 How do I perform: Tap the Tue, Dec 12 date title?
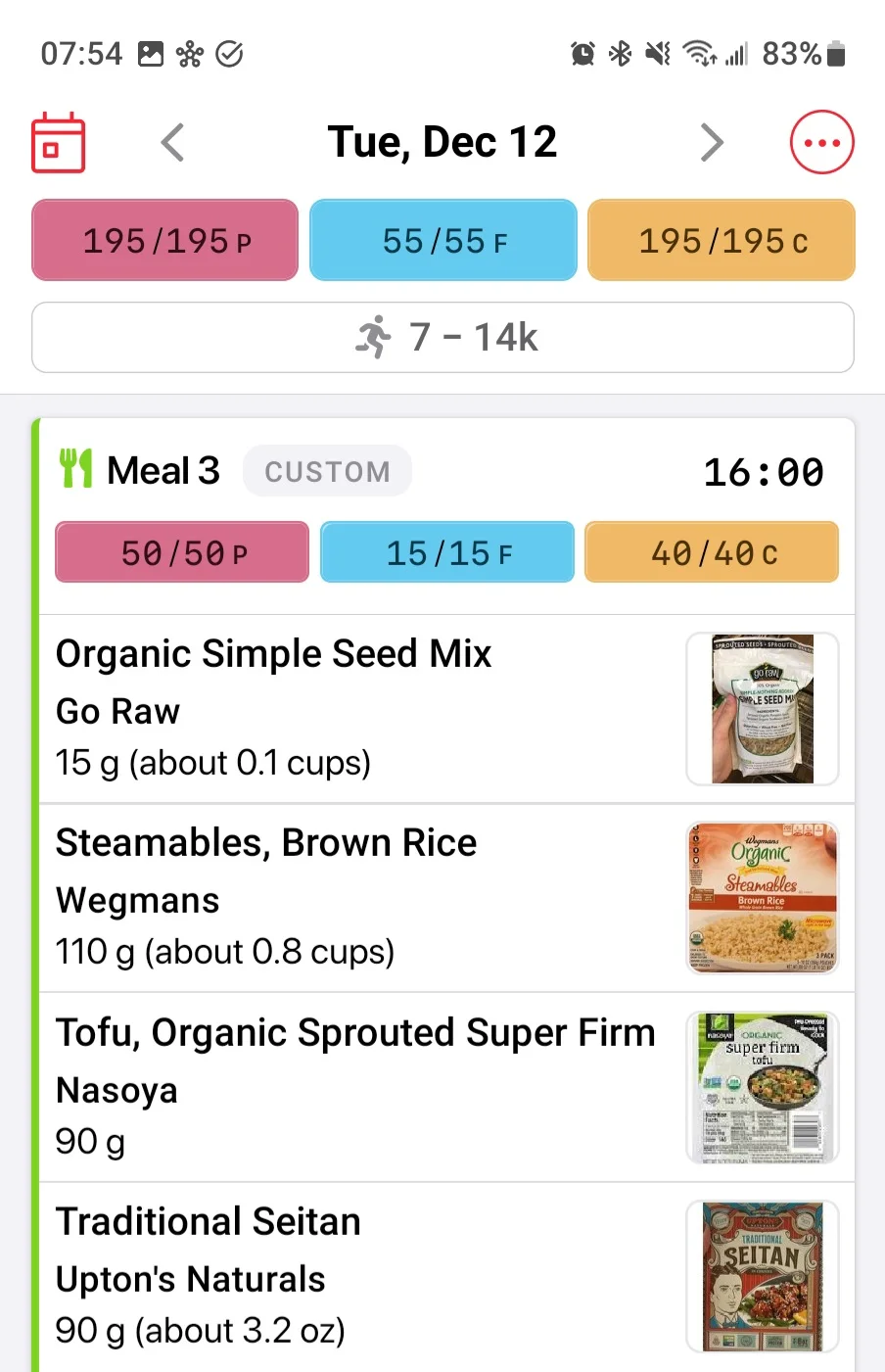point(442,143)
